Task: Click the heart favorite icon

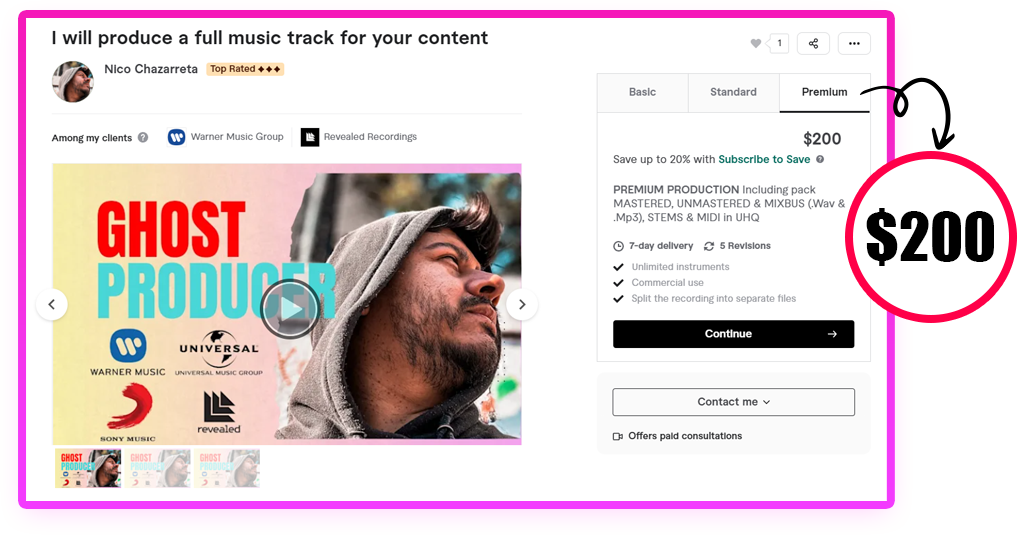Action: 755,44
